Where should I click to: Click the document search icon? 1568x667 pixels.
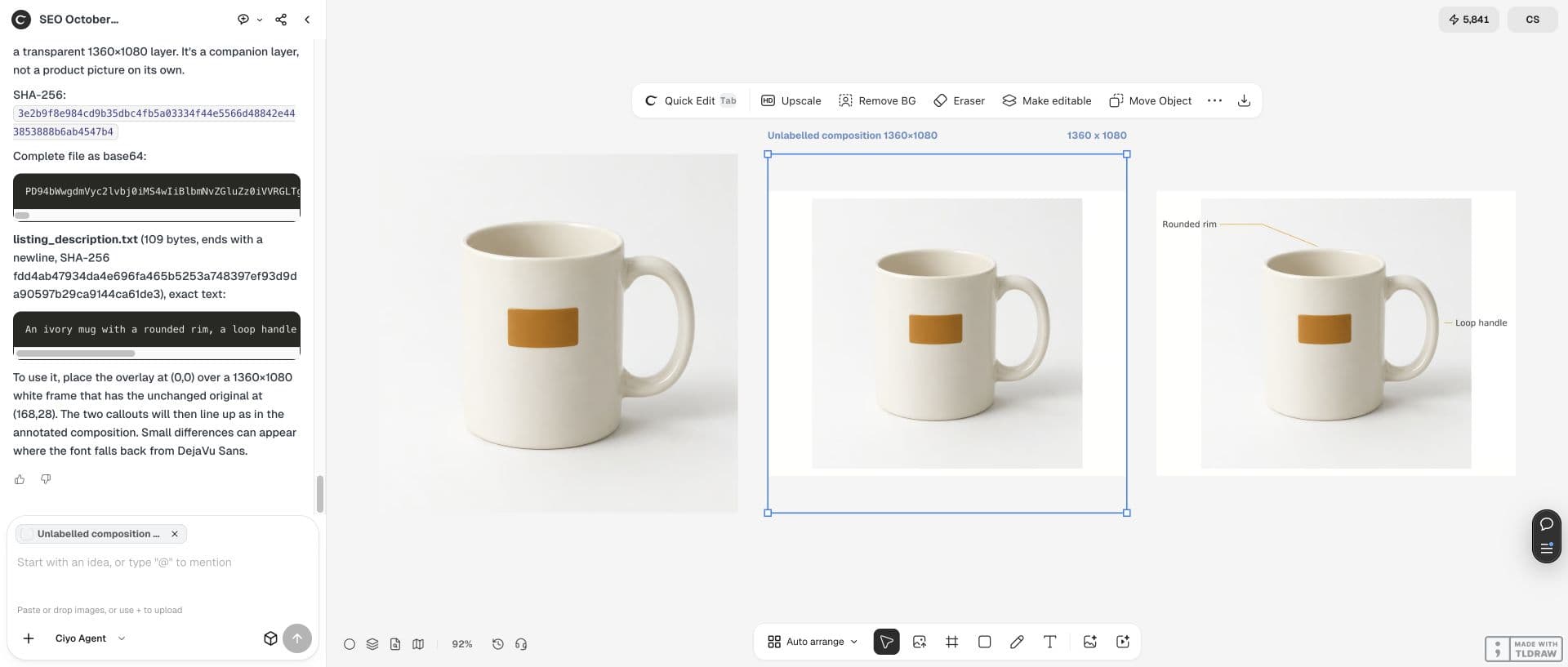click(x=395, y=644)
